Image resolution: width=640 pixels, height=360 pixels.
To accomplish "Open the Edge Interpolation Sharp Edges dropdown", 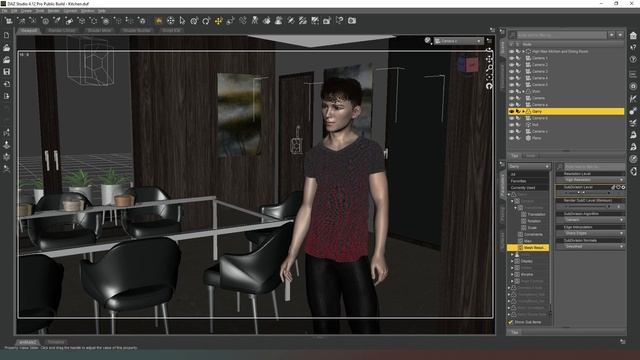I will pyautogui.click(x=591, y=233).
